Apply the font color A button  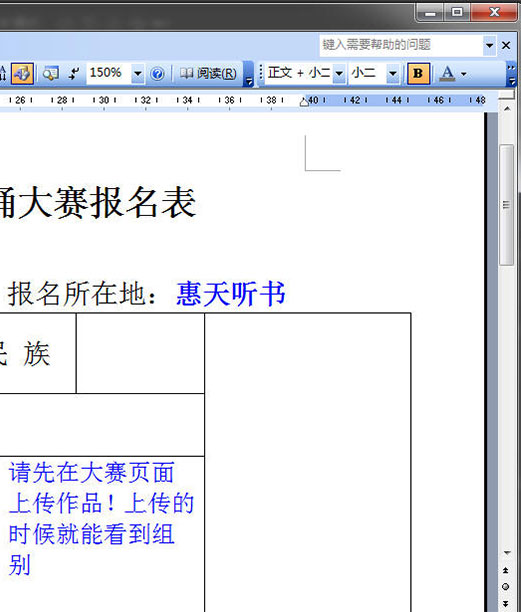click(x=447, y=73)
